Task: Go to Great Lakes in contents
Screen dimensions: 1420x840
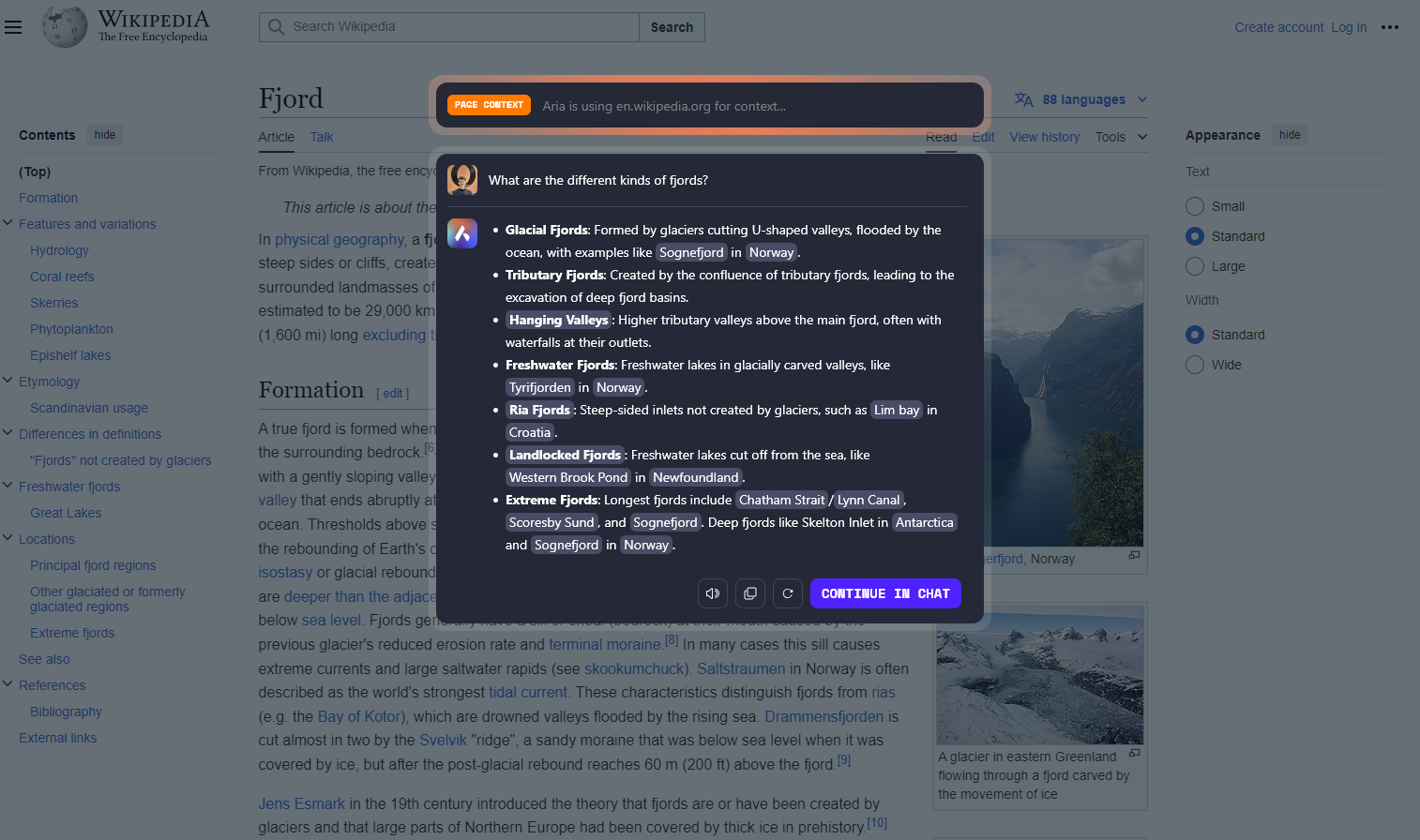Action: pos(66,513)
